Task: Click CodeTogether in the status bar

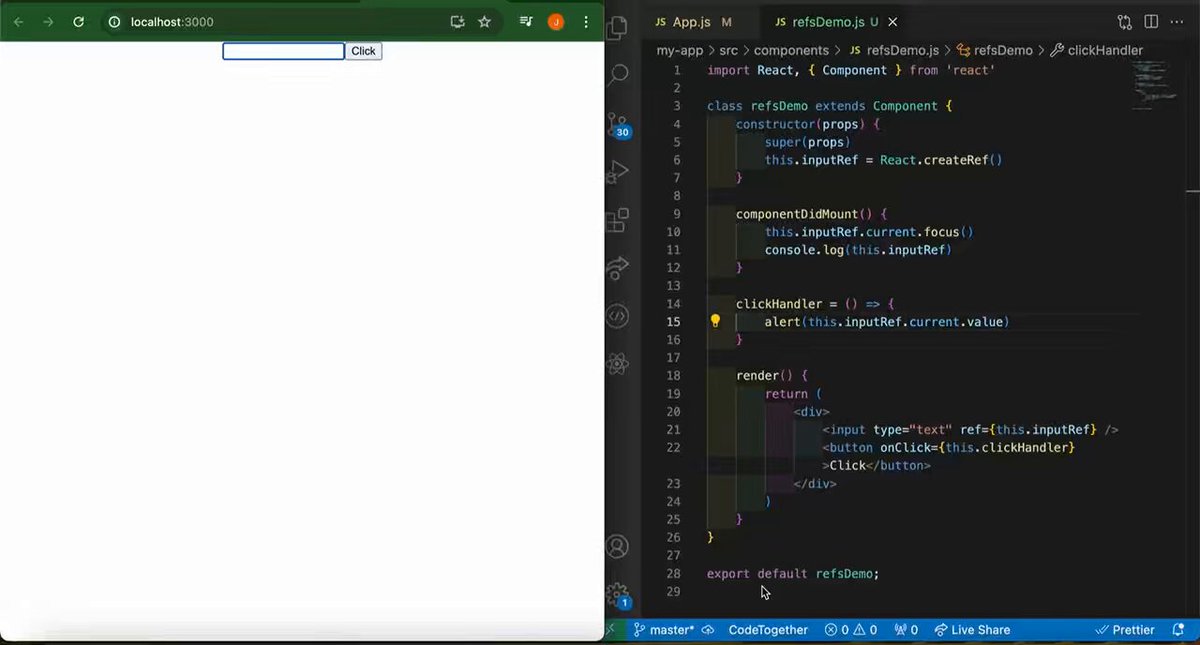Action: (x=768, y=630)
